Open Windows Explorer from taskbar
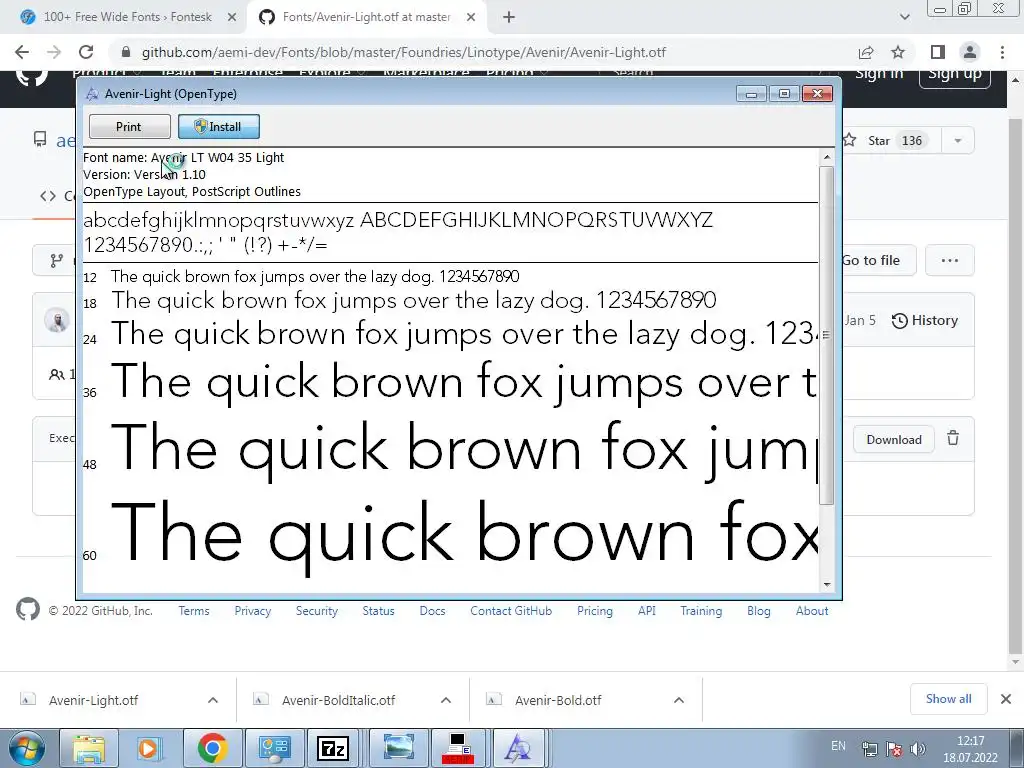The image size is (1024, 768). (x=89, y=748)
